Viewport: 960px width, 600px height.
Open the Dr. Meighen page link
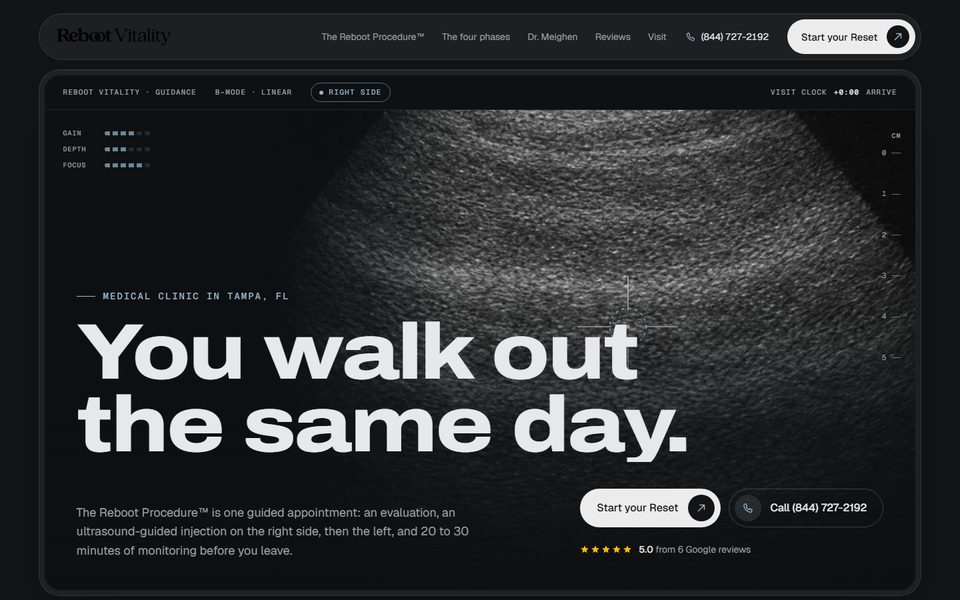(x=552, y=37)
